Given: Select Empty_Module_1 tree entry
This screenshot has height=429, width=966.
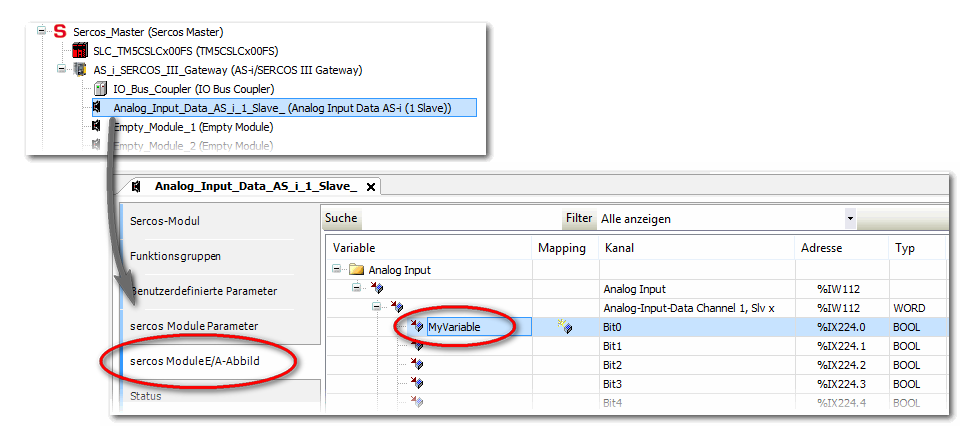Looking at the screenshot, I should click(x=193, y=127).
